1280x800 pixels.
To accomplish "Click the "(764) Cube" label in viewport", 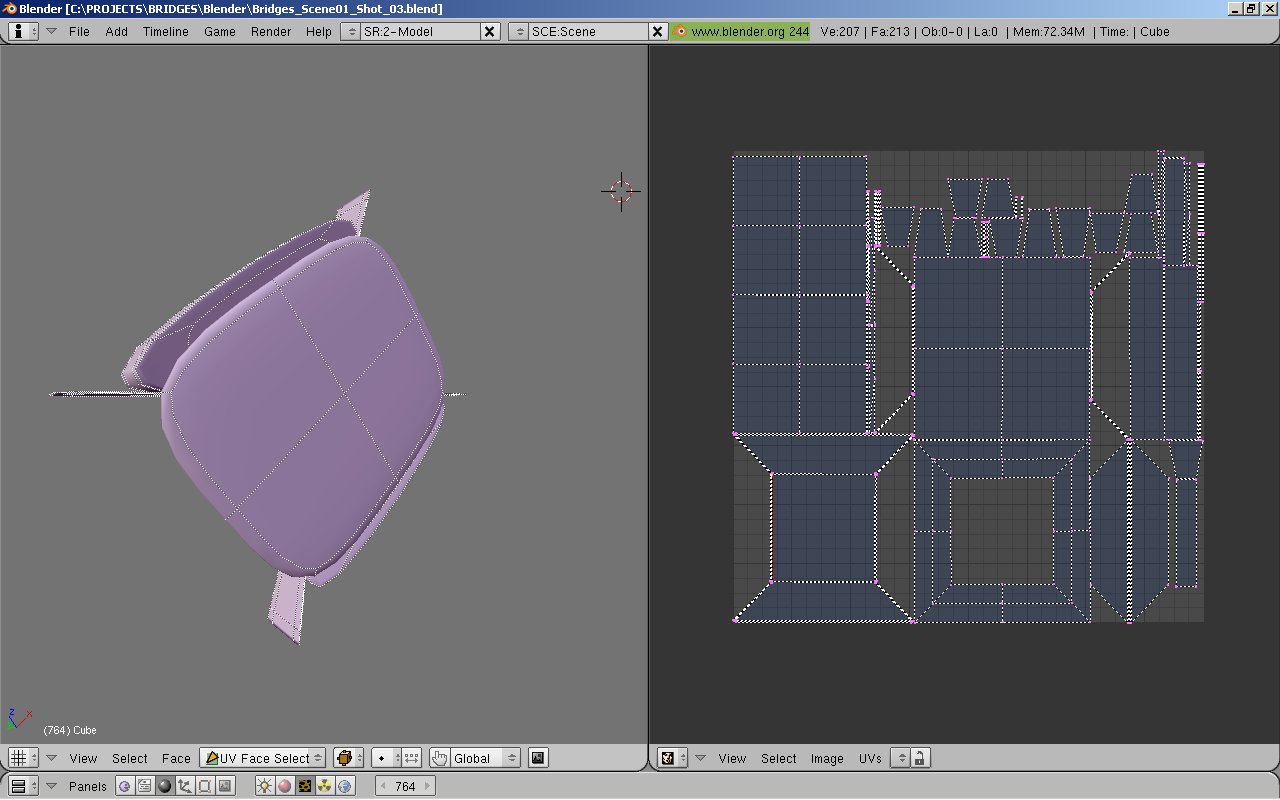I will point(70,730).
